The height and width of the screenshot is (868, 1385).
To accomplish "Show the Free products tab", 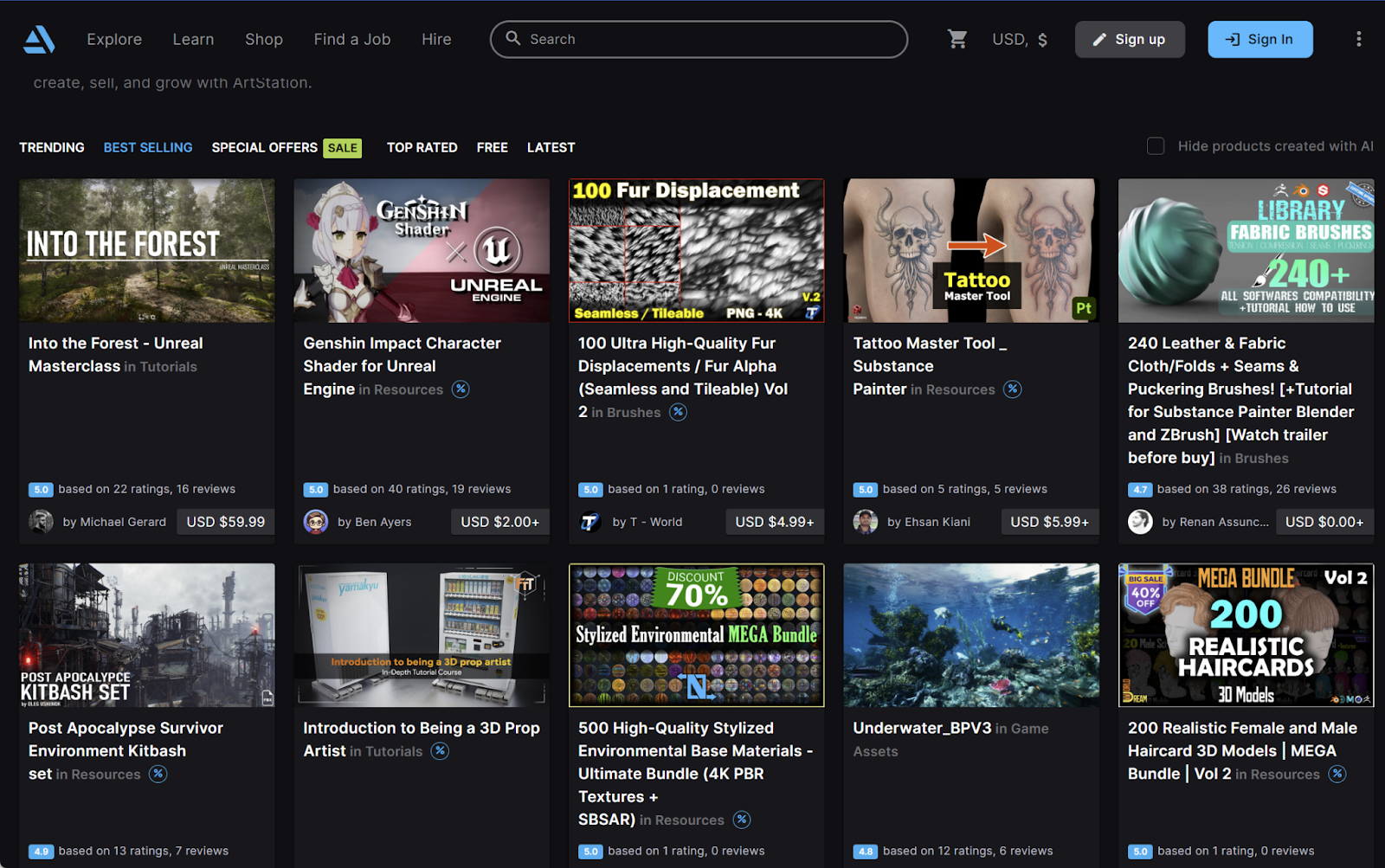I will (x=493, y=147).
